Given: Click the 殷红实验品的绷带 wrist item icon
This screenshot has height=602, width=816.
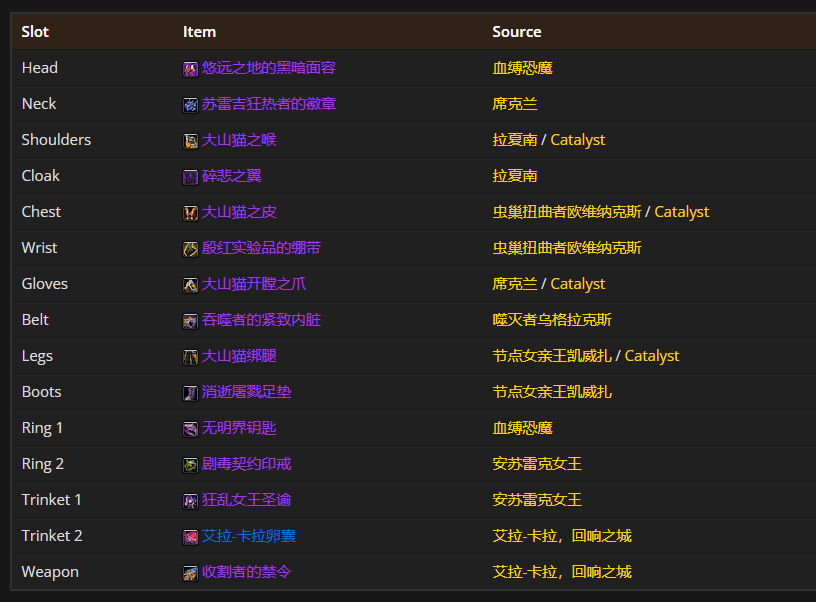Looking at the screenshot, I should click(190, 248).
